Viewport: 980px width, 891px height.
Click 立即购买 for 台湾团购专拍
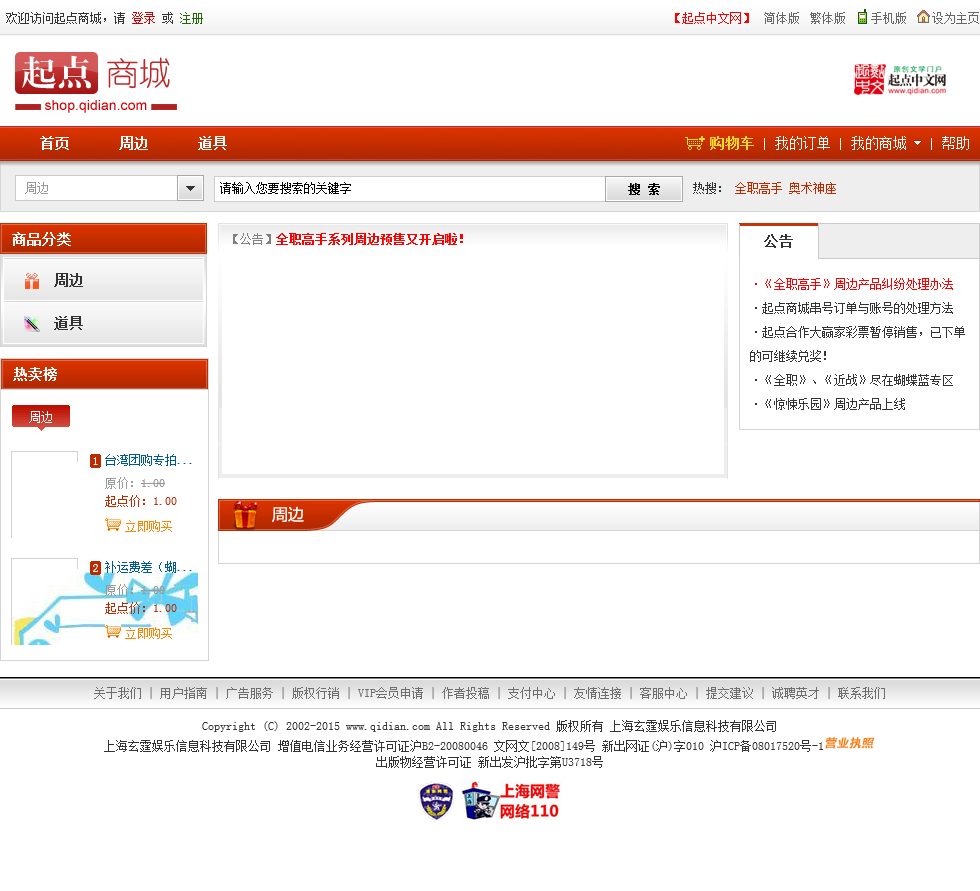[148, 526]
